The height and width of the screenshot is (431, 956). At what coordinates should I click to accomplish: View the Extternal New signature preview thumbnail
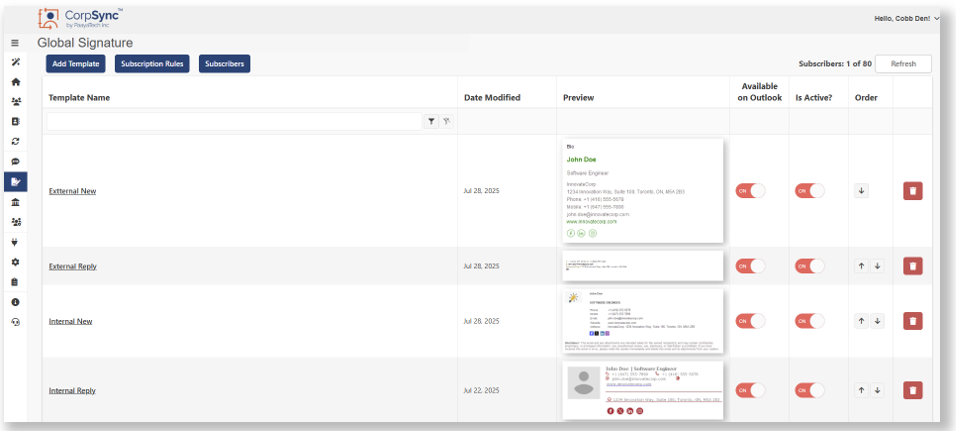643,191
